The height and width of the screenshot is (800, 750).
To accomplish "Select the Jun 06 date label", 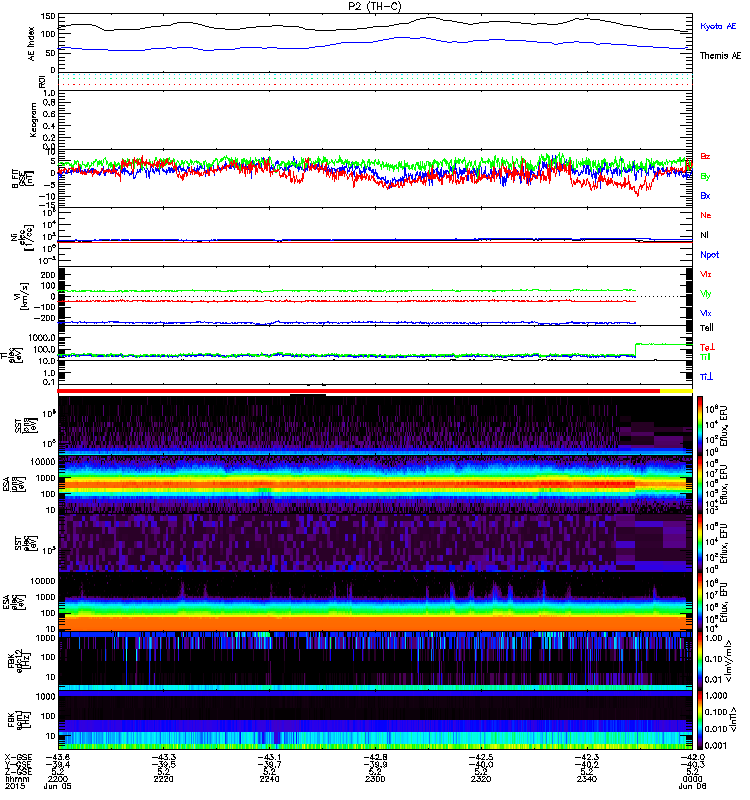I will pos(692,787).
